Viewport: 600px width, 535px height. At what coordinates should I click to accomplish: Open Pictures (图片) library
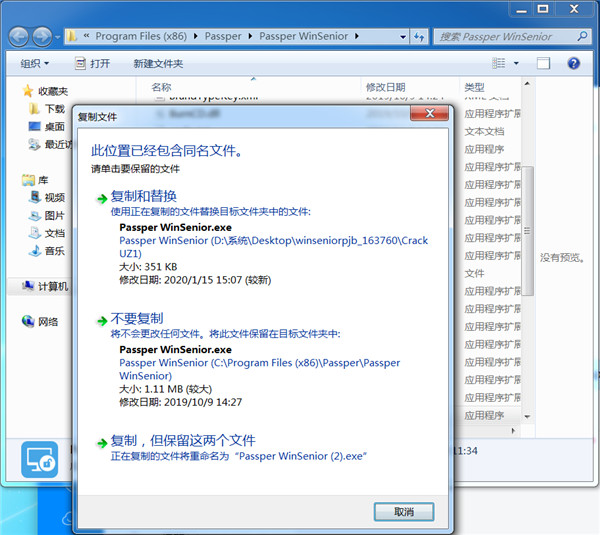tap(47, 215)
